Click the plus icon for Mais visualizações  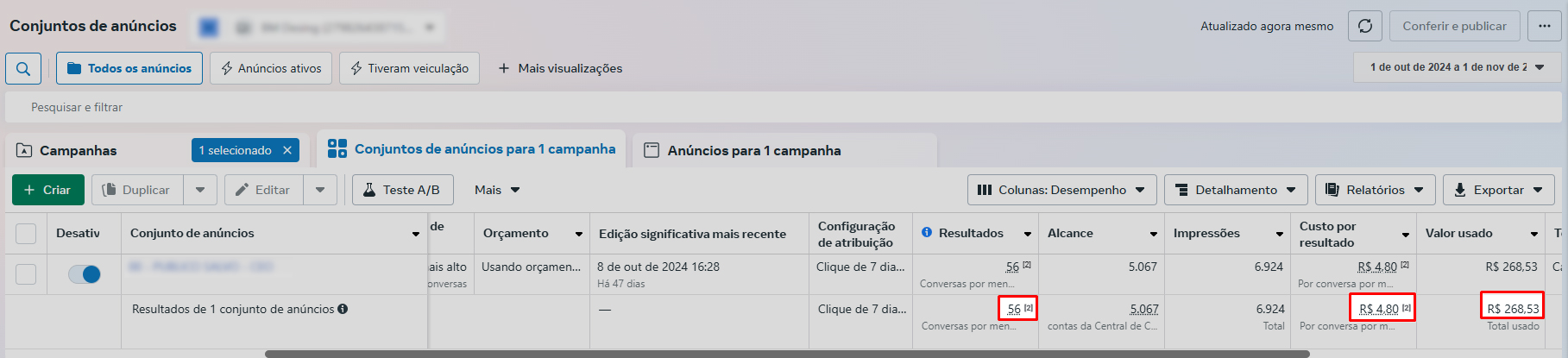coord(504,68)
